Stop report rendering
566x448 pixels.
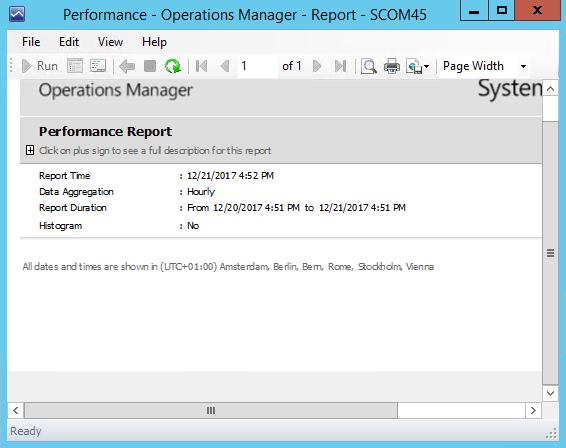(x=150, y=66)
